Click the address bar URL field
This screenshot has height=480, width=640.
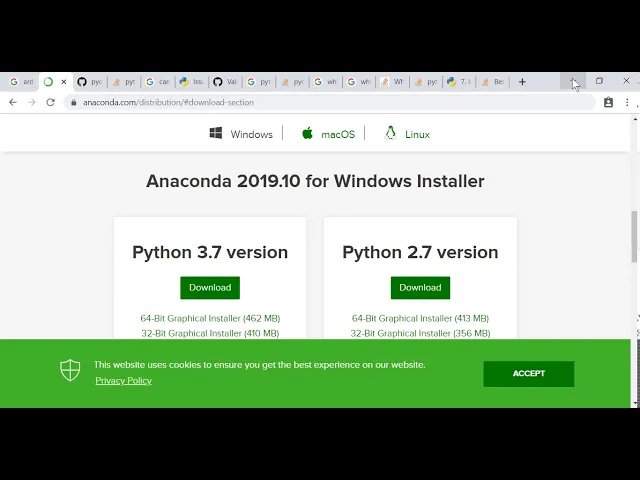click(330, 102)
